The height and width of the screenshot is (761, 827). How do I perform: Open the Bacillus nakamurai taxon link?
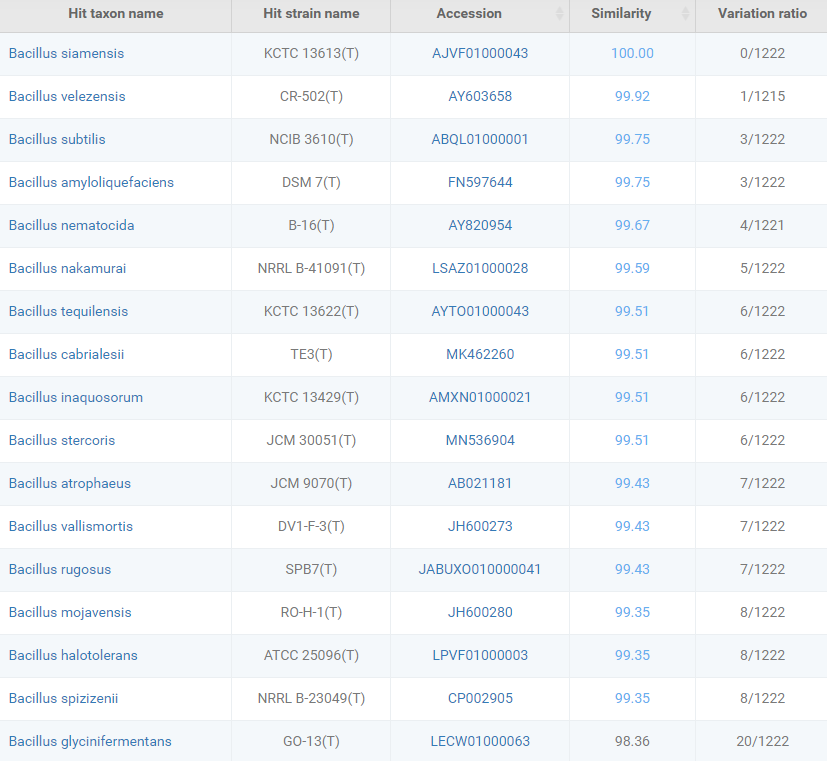click(x=67, y=268)
